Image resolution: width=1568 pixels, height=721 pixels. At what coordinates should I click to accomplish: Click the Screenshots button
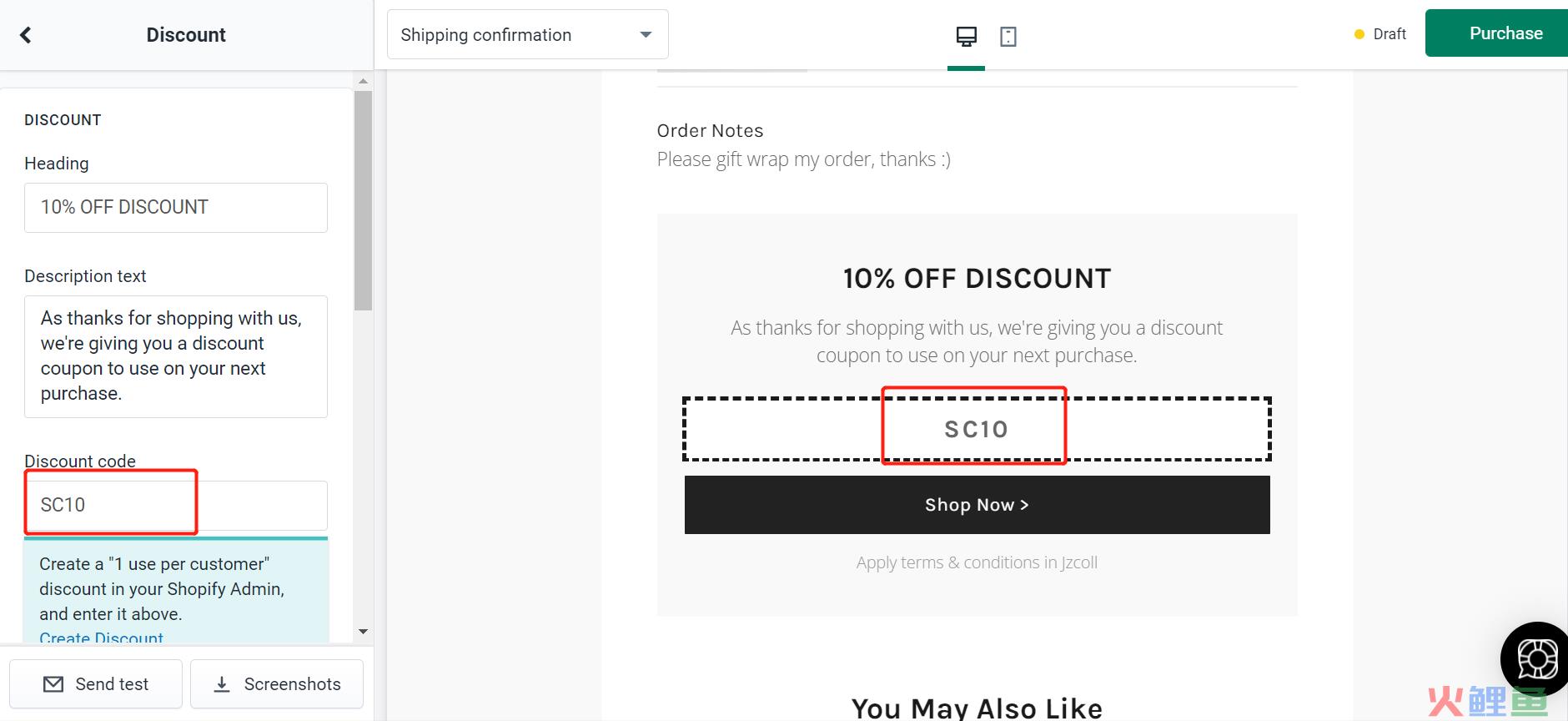(277, 684)
